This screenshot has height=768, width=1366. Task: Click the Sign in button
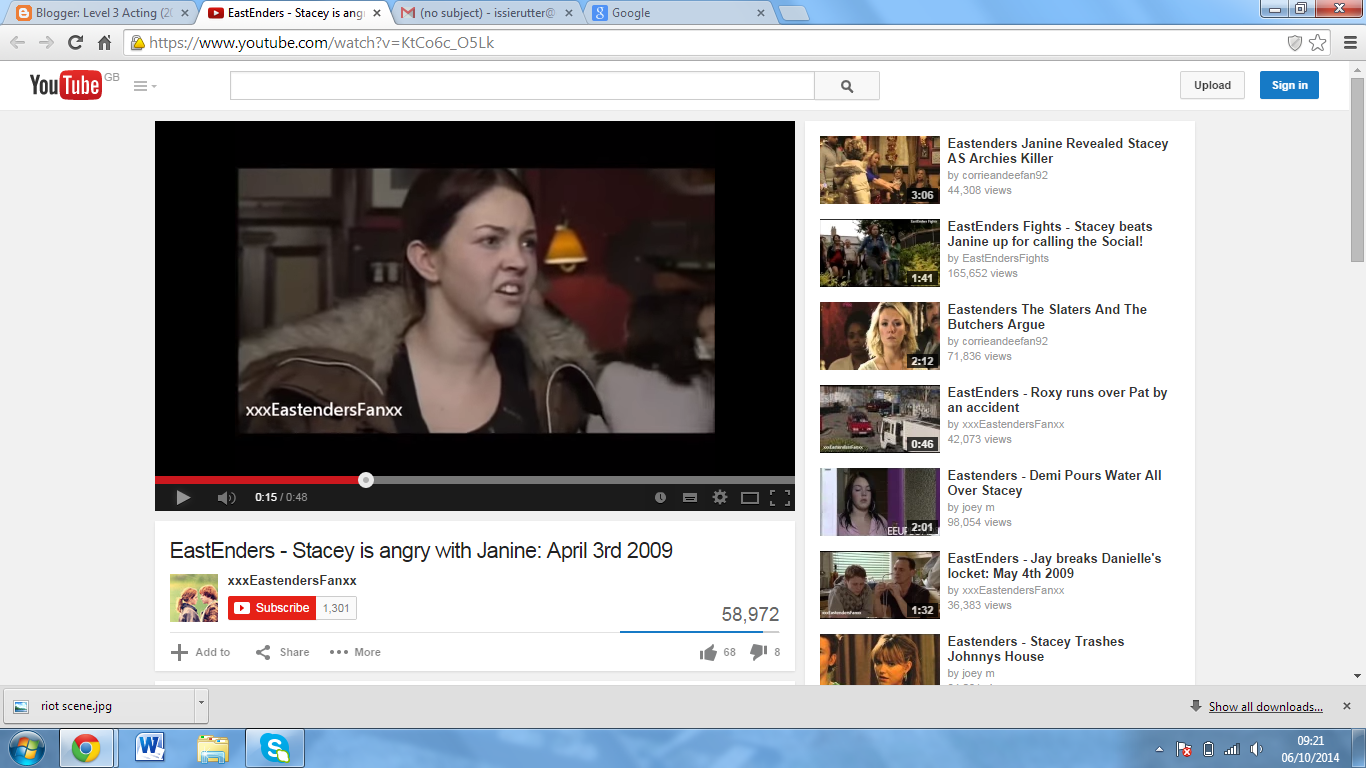coord(1289,85)
